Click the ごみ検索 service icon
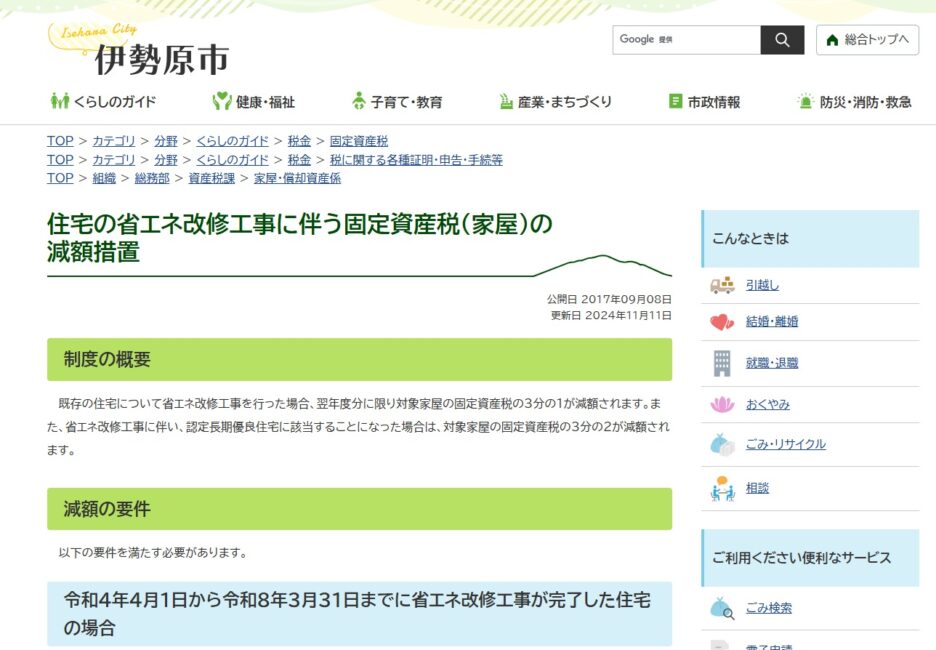936x650 pixels. (x=722, y=608)
